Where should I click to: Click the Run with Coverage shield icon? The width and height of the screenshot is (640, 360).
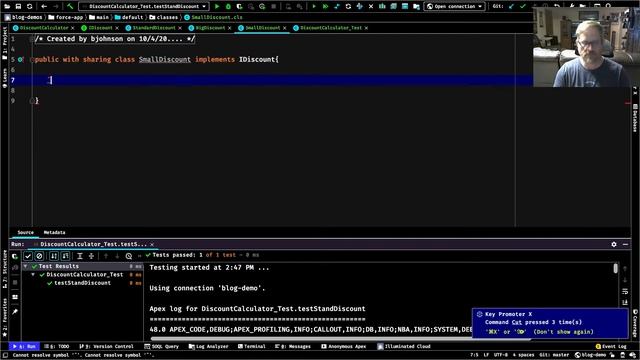[x=240, y=6]
